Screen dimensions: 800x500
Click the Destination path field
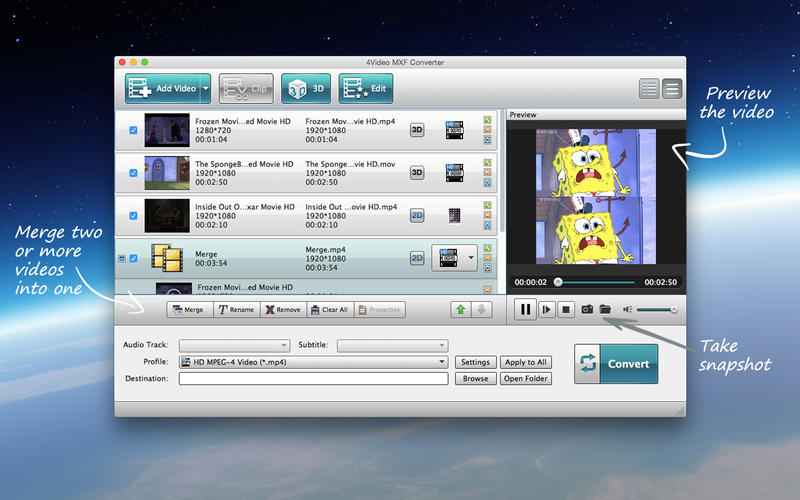313,379
